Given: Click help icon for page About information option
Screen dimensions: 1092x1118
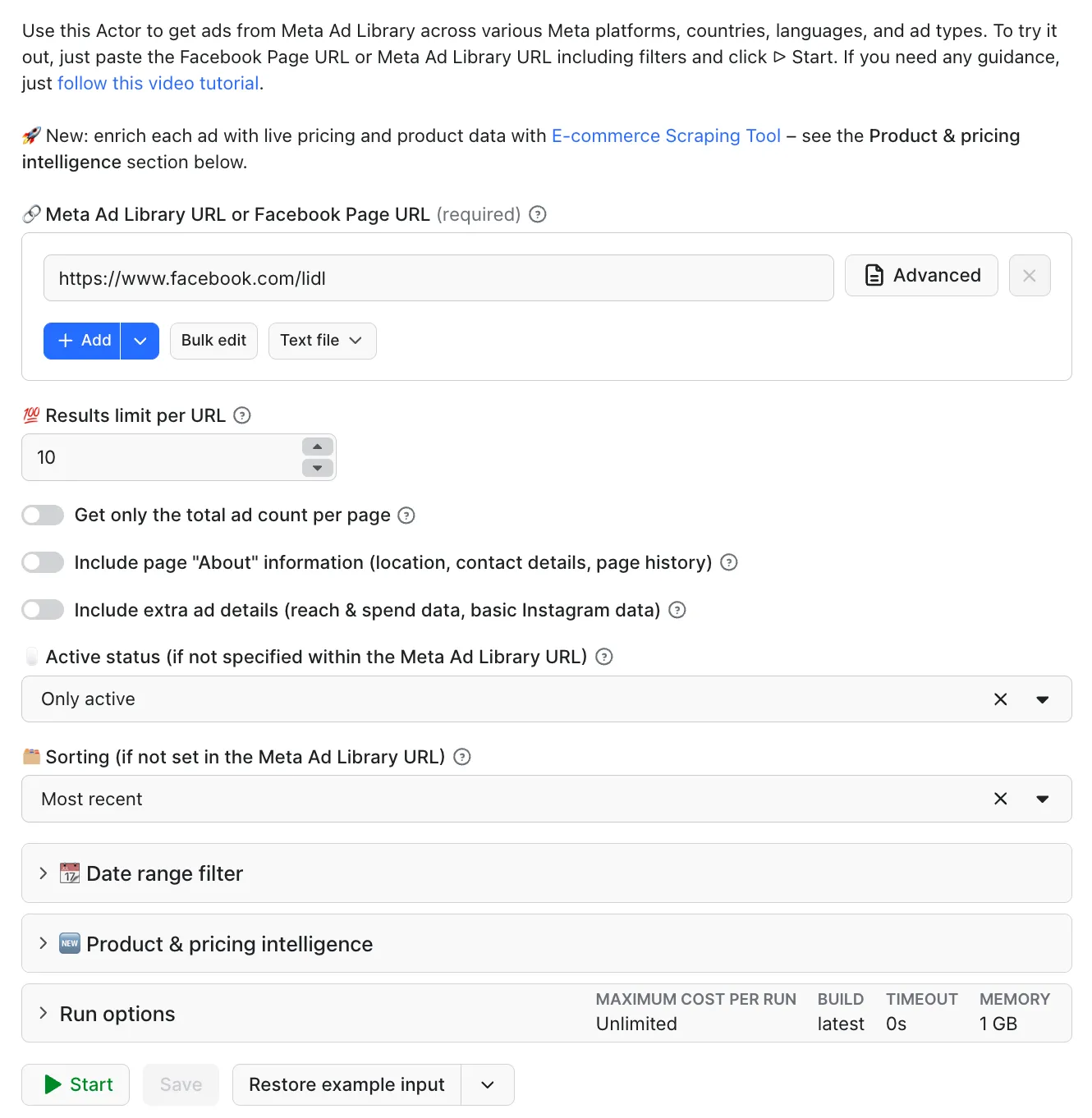Looking at the screenshot, I should (x=729, y=562).
